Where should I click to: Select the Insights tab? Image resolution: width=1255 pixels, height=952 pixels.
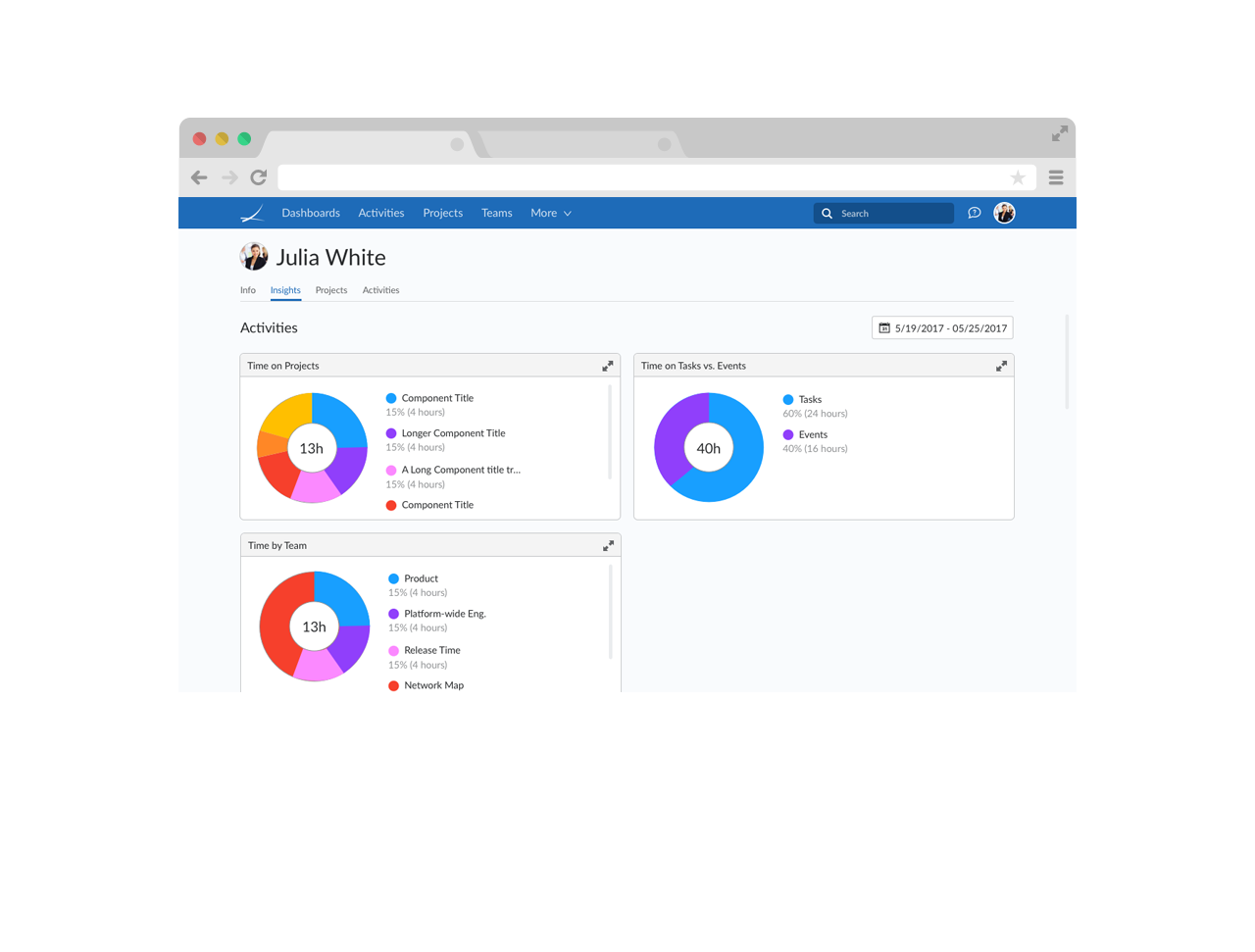point(285,290)
